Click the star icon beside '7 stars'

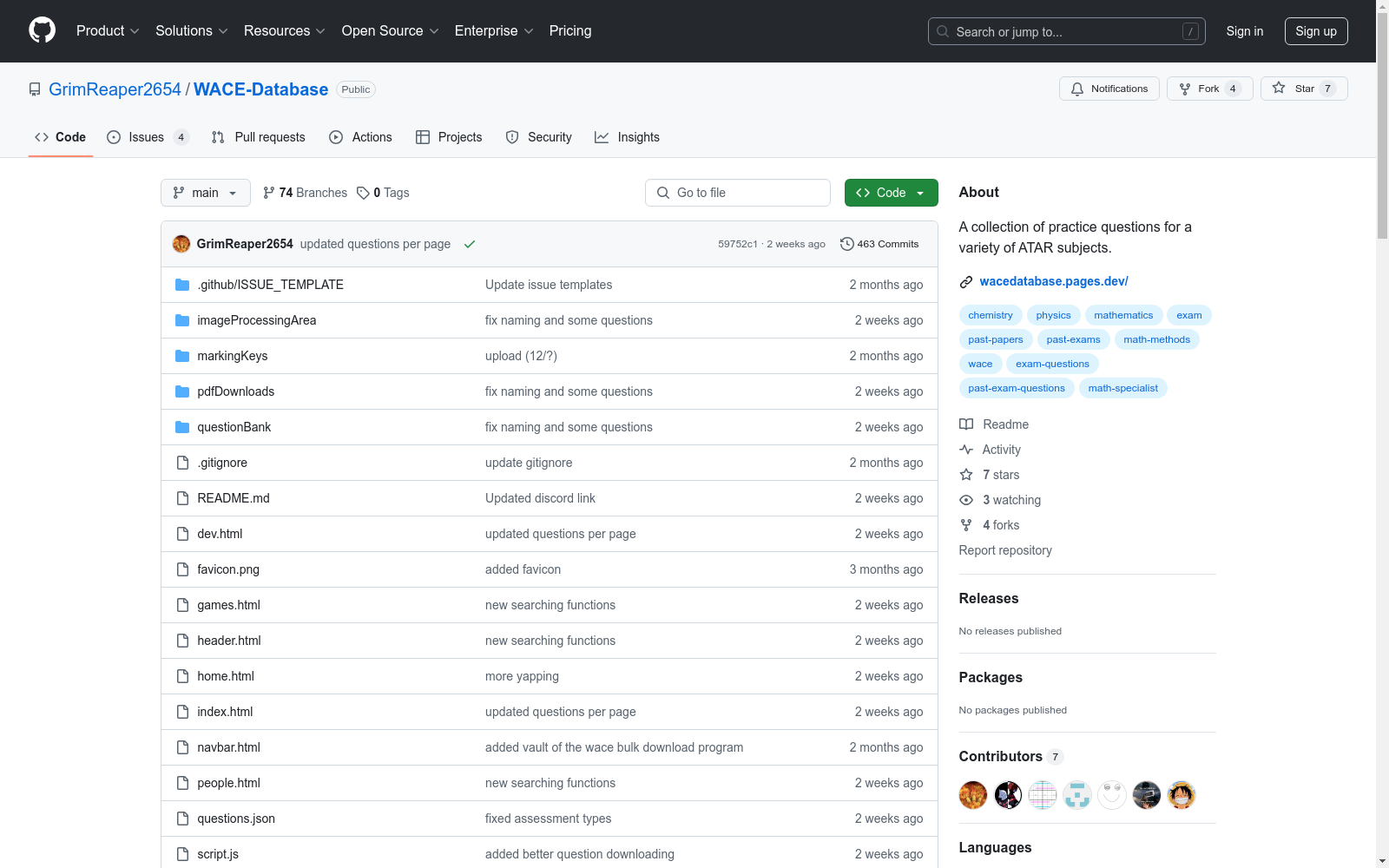(x=966, y=475)
